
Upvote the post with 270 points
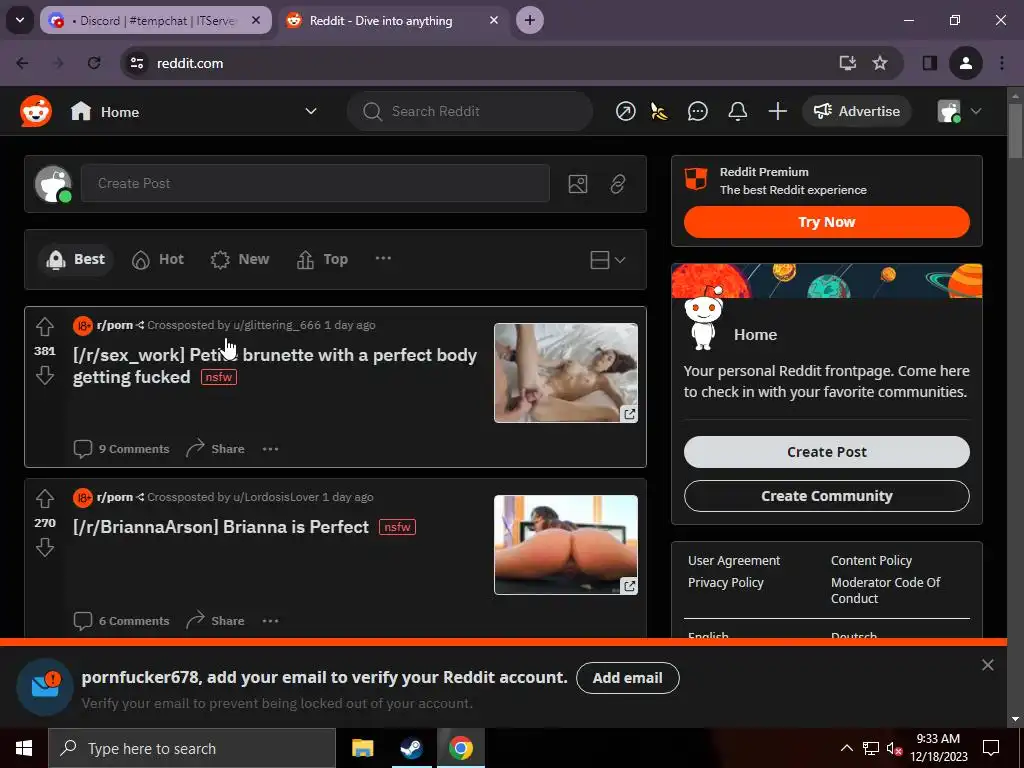44,498
